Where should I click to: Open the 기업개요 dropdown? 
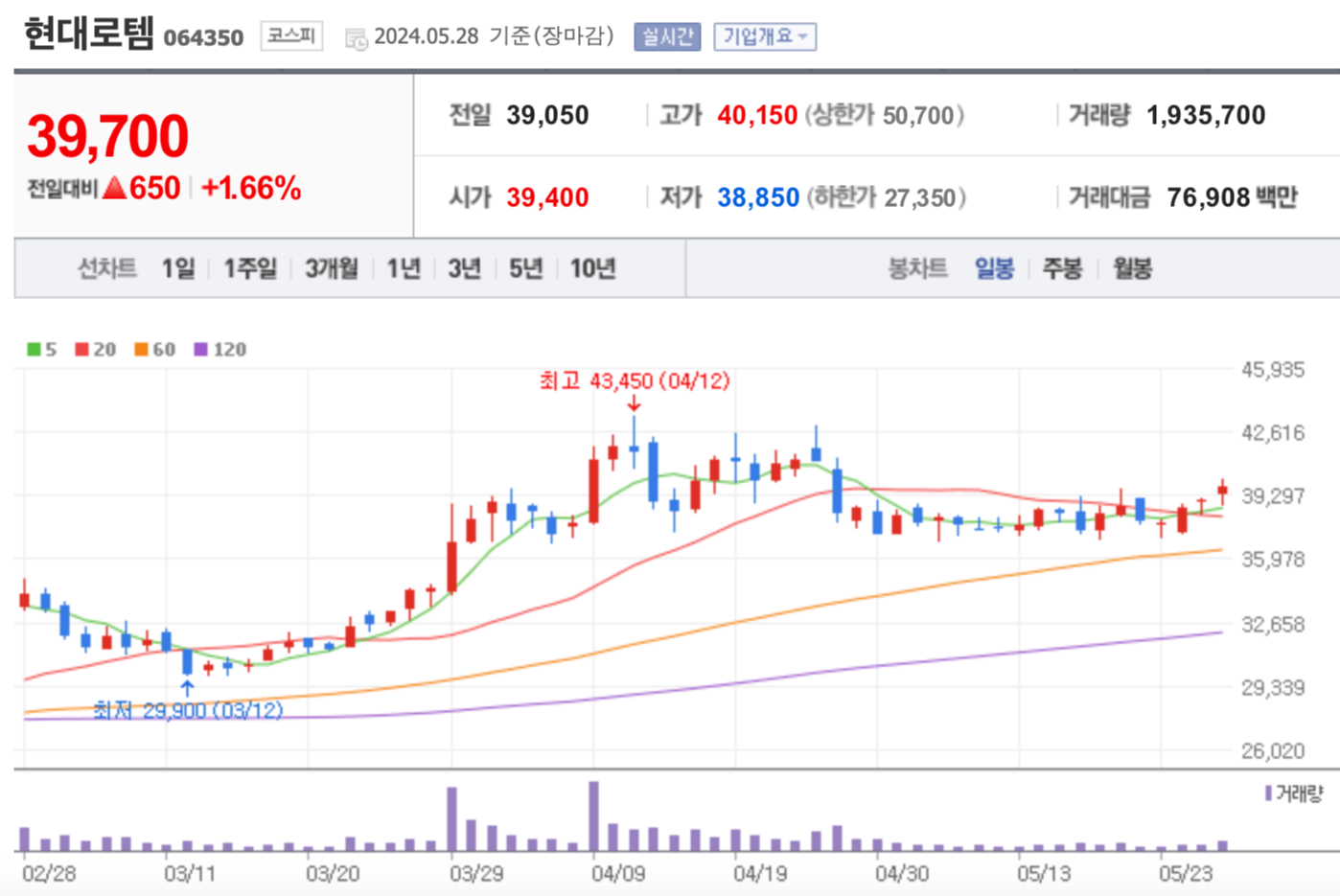click(x=765, y=36)
